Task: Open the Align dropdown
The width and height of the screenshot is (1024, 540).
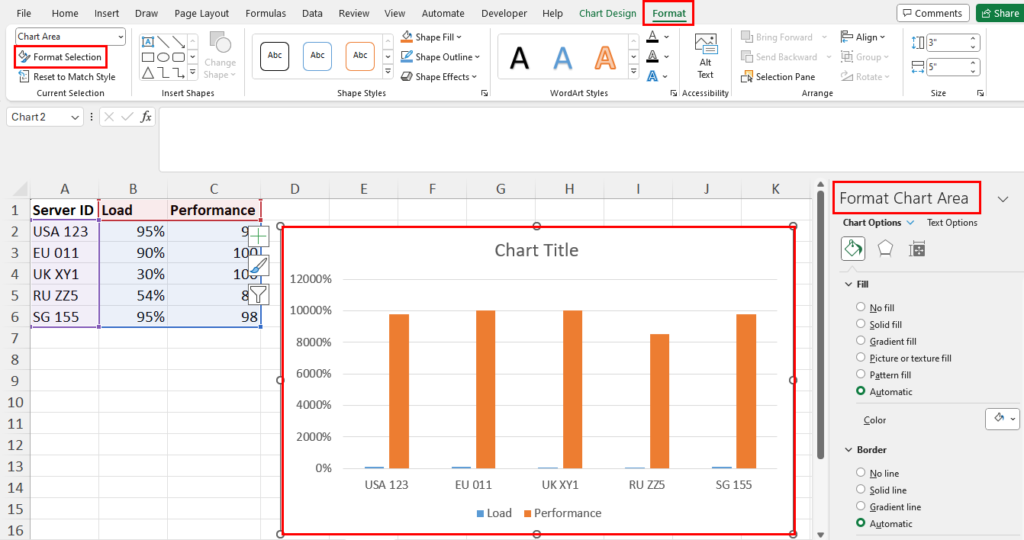Action: pyautogui.click(x=863, y=37)
